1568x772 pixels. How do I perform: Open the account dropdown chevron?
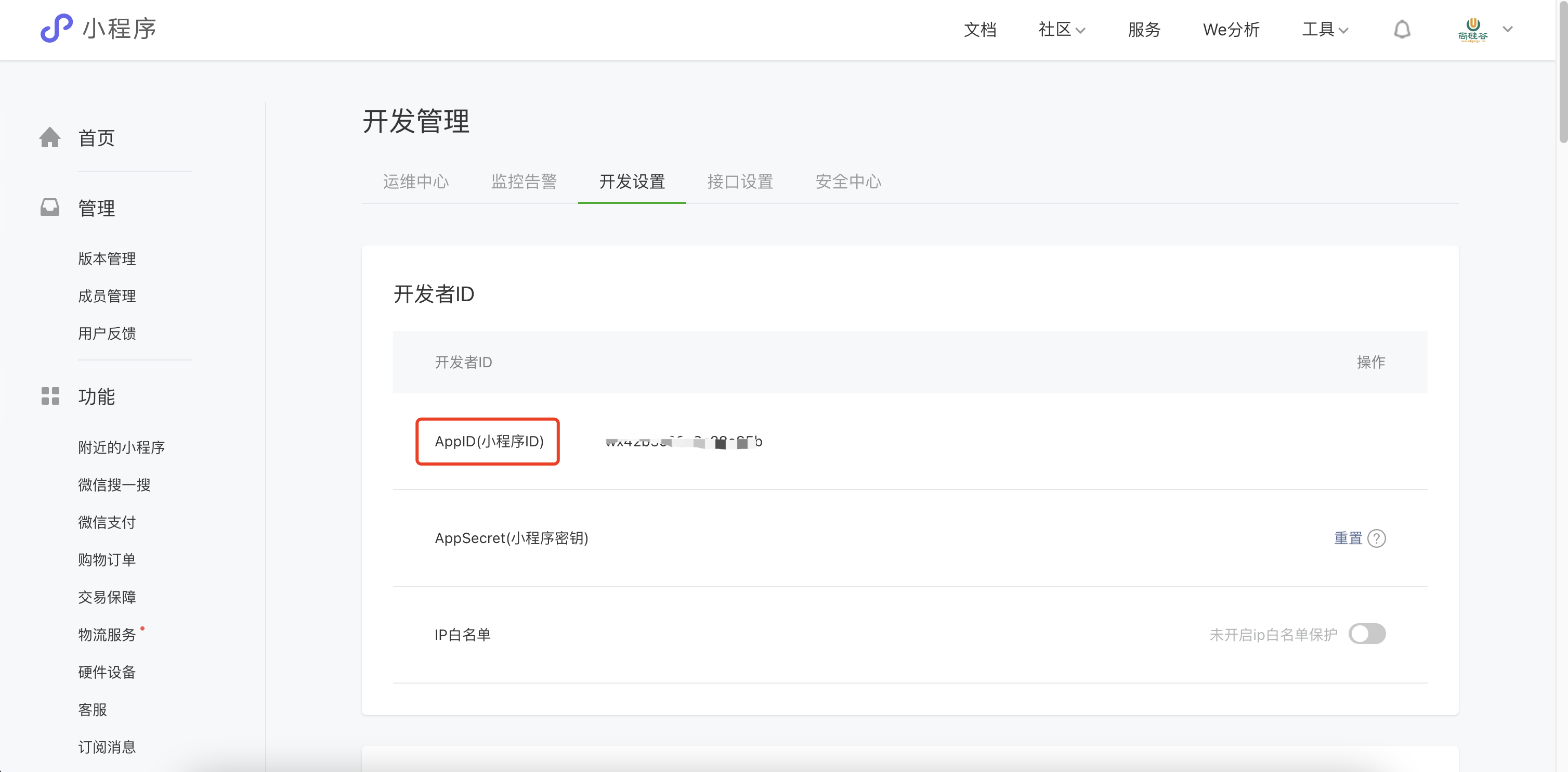point(1508,29)
